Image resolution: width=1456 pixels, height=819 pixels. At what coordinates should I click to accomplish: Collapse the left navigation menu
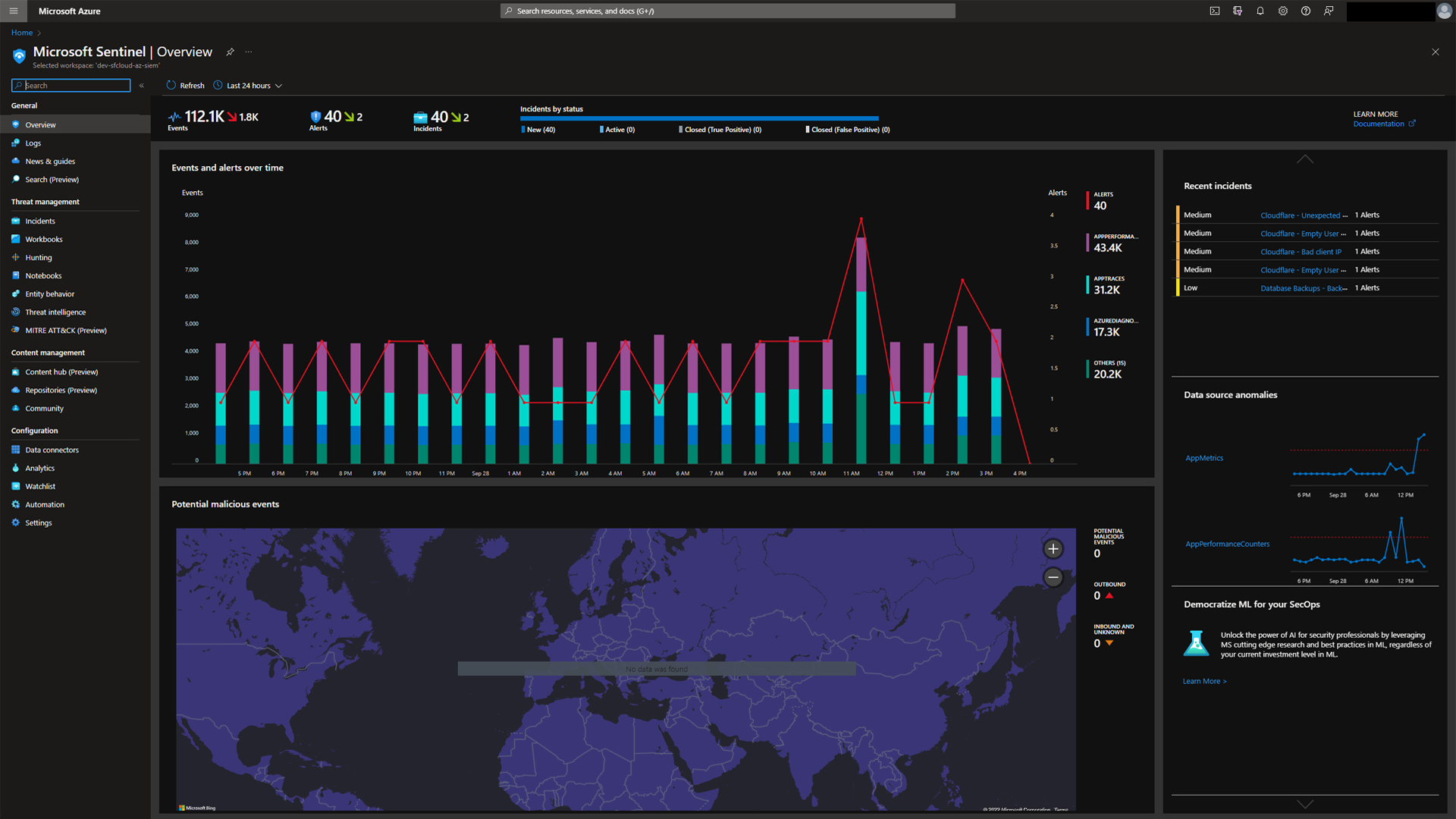coord(142,86)
